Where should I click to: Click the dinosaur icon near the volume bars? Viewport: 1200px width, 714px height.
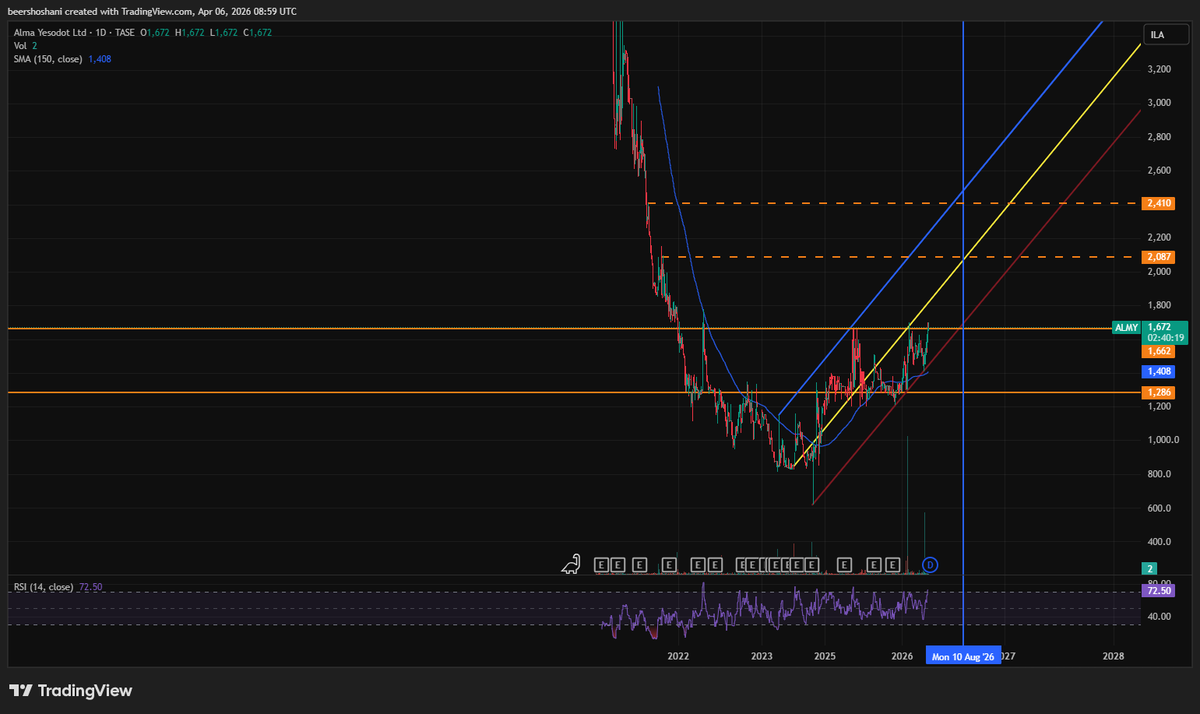[571, 564]
